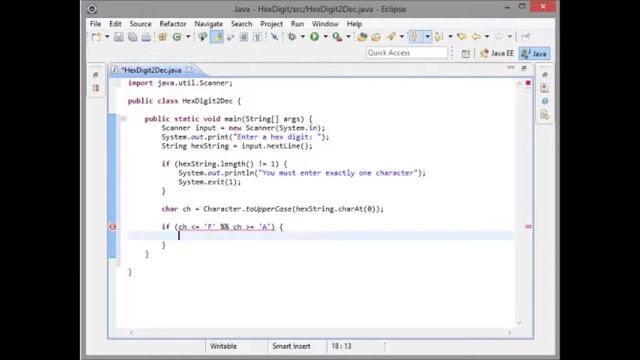Maximize the editor area
Viewport: 640px width, 360px height.
(524, 68)
